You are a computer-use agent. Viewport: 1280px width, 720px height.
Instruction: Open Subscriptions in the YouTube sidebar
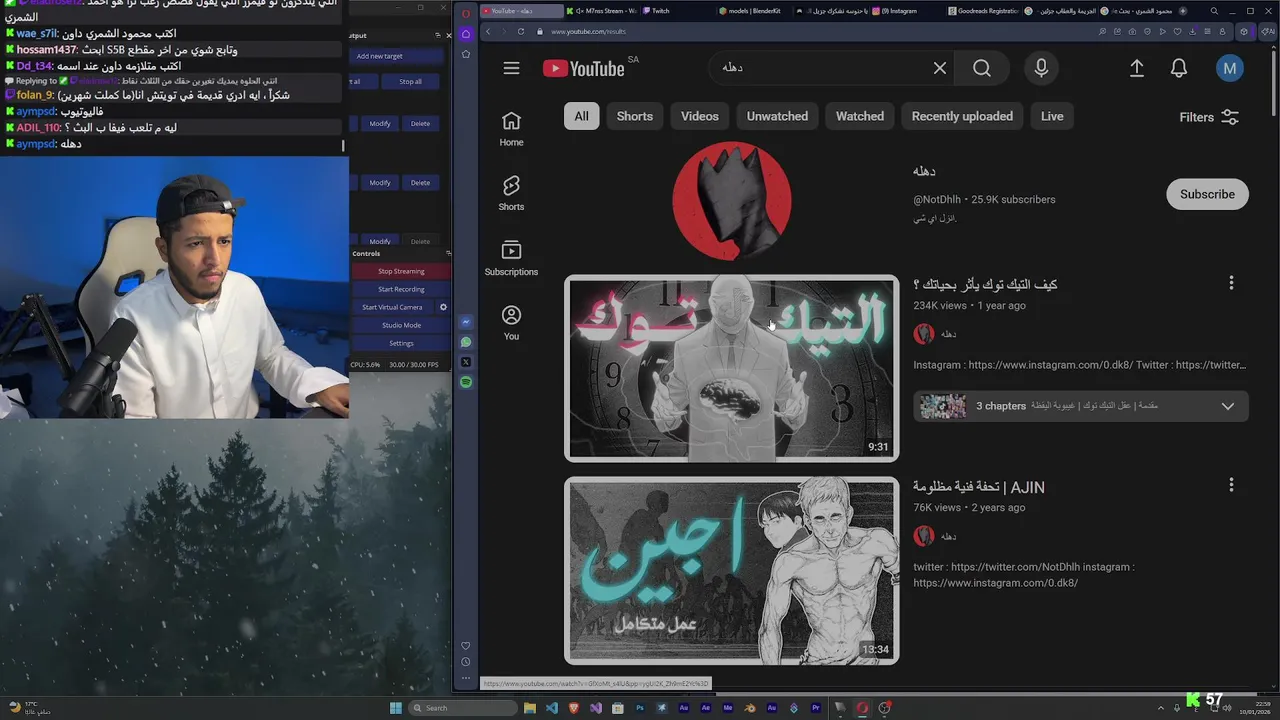[x=511, y=258]
